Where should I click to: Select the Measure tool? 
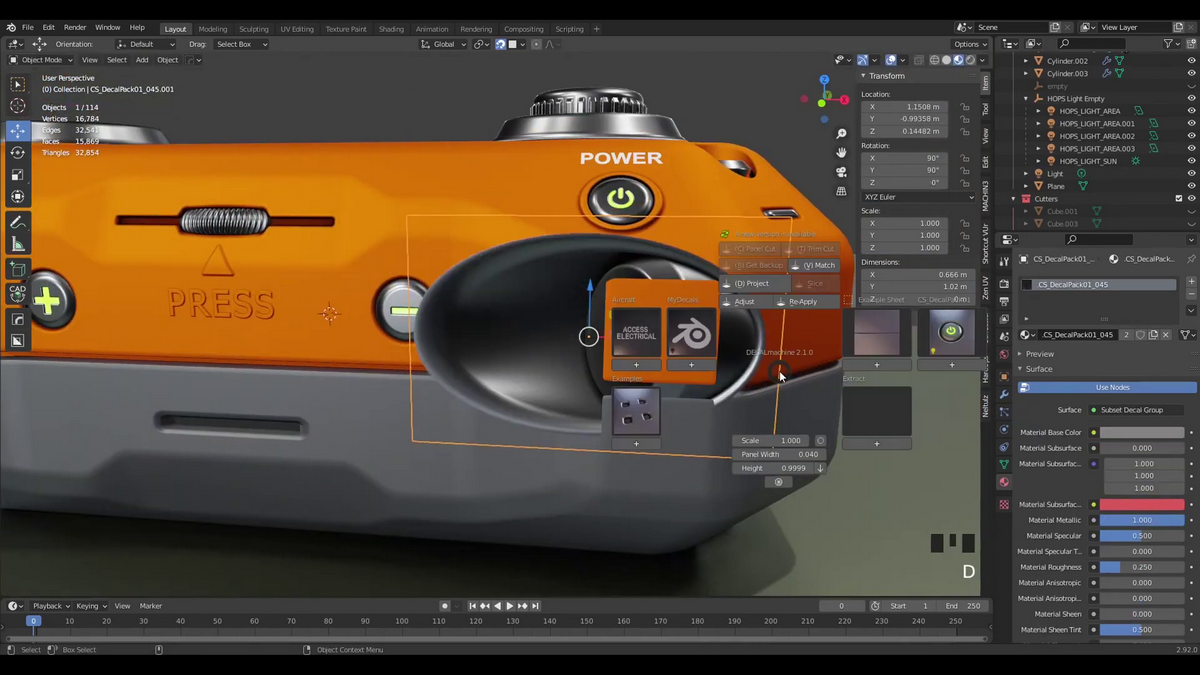pyautogui.click(x=18, y=245)
